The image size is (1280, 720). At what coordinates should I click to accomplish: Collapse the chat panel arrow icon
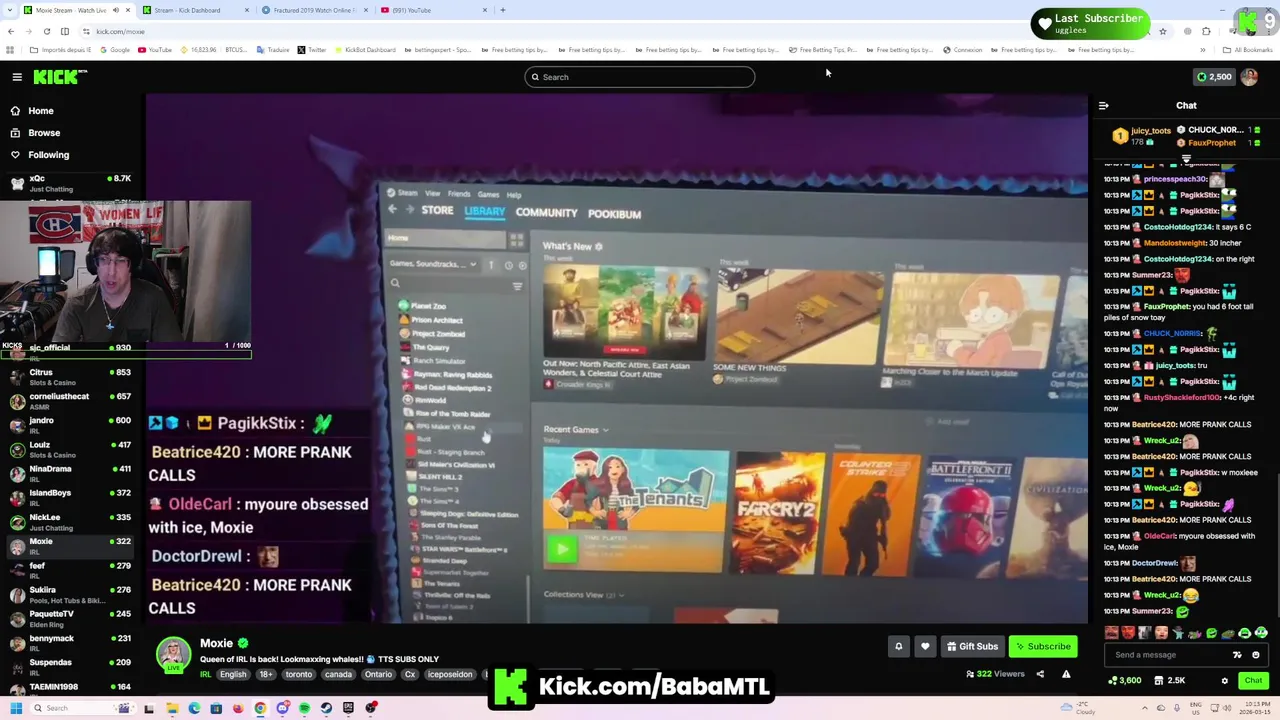[x=1103, y=105]
